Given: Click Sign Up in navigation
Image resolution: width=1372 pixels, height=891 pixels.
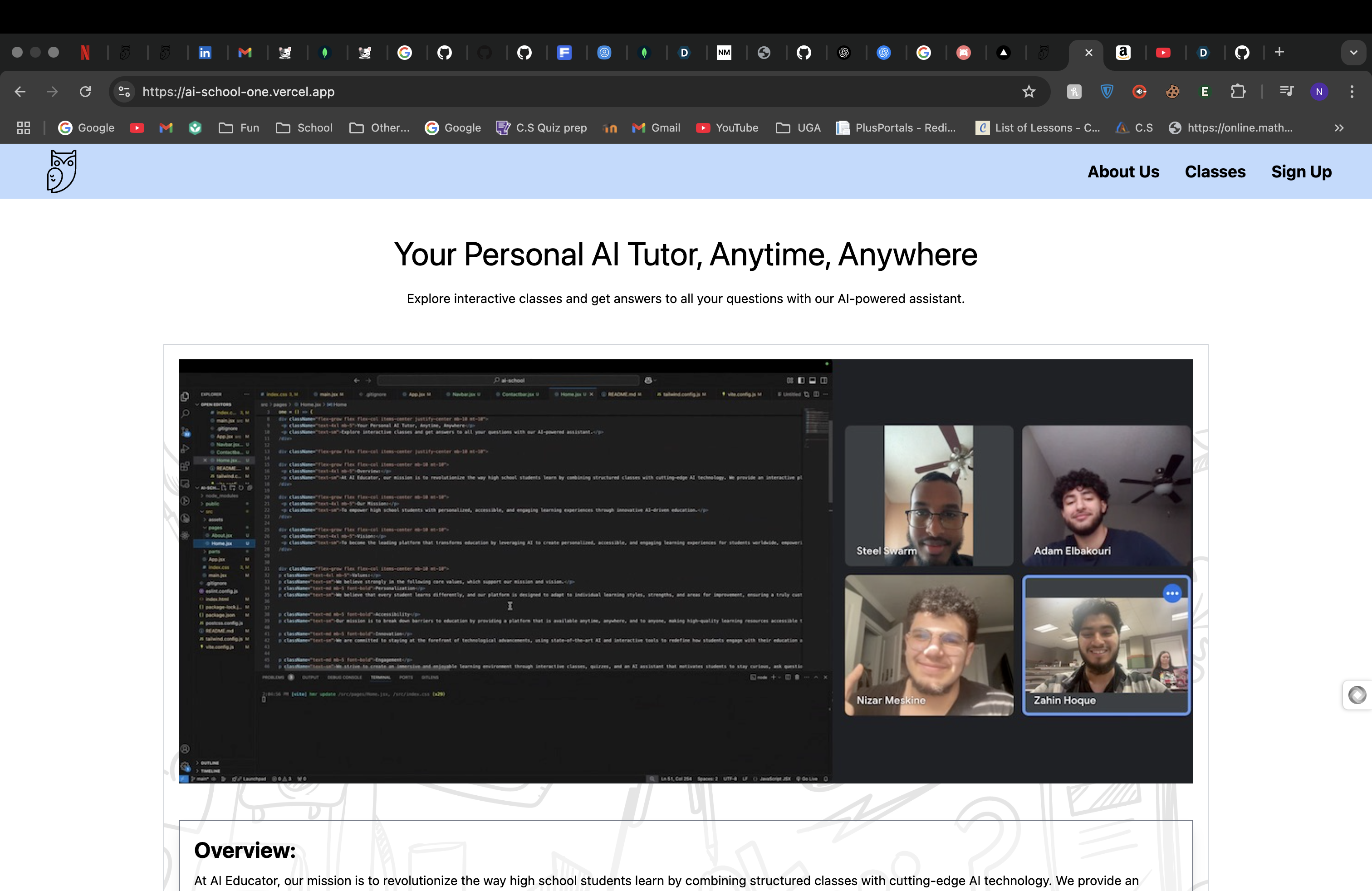Looking at the screenshot, I should pos(1301,172).
